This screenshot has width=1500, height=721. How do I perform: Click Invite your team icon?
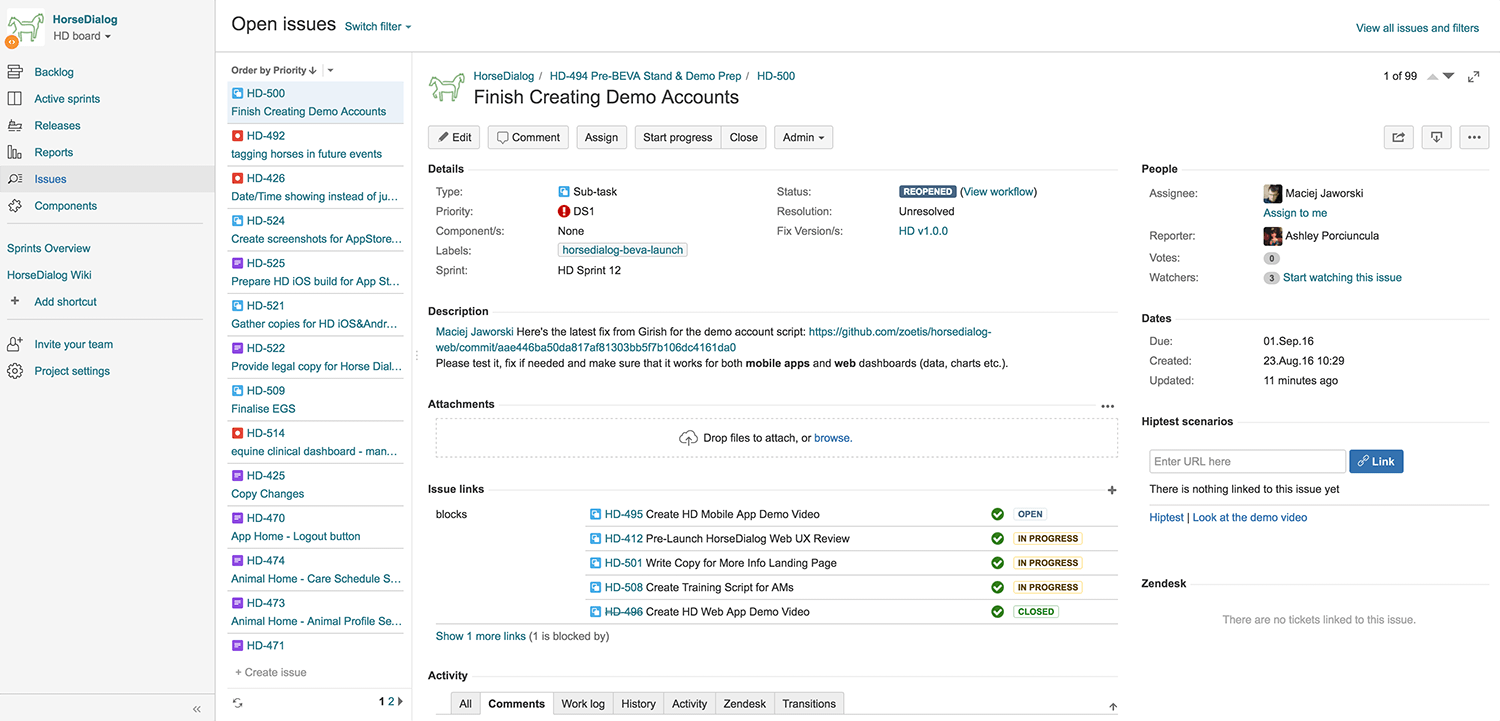(15, 344)
